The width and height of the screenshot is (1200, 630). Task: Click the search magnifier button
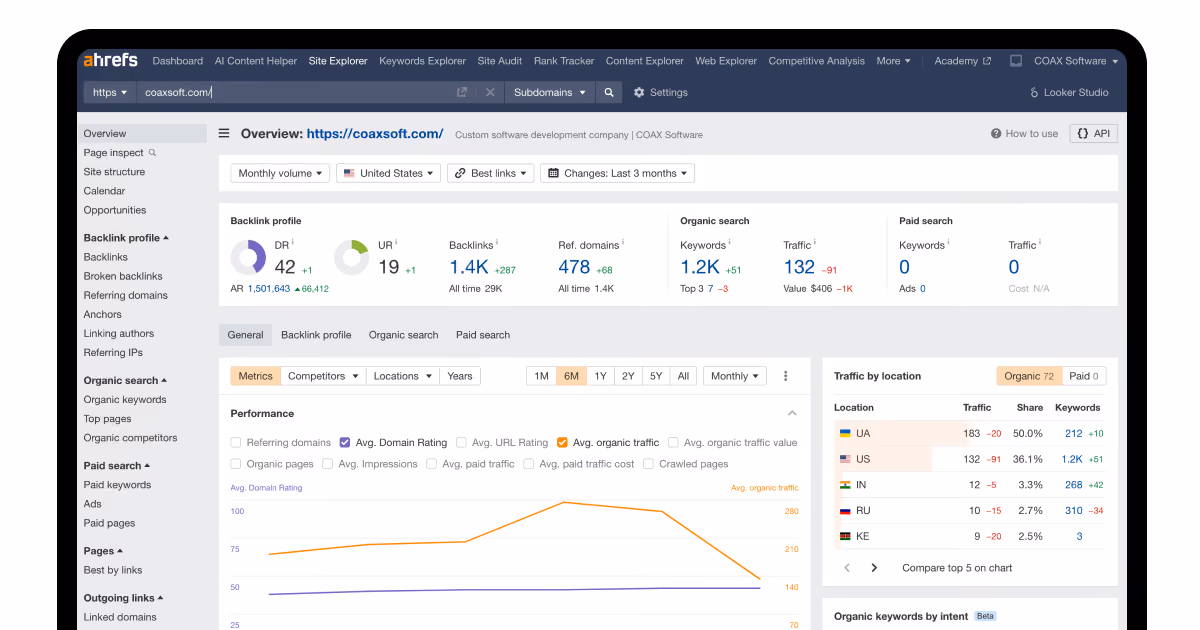pyautogui.click(x=608, y=92)
